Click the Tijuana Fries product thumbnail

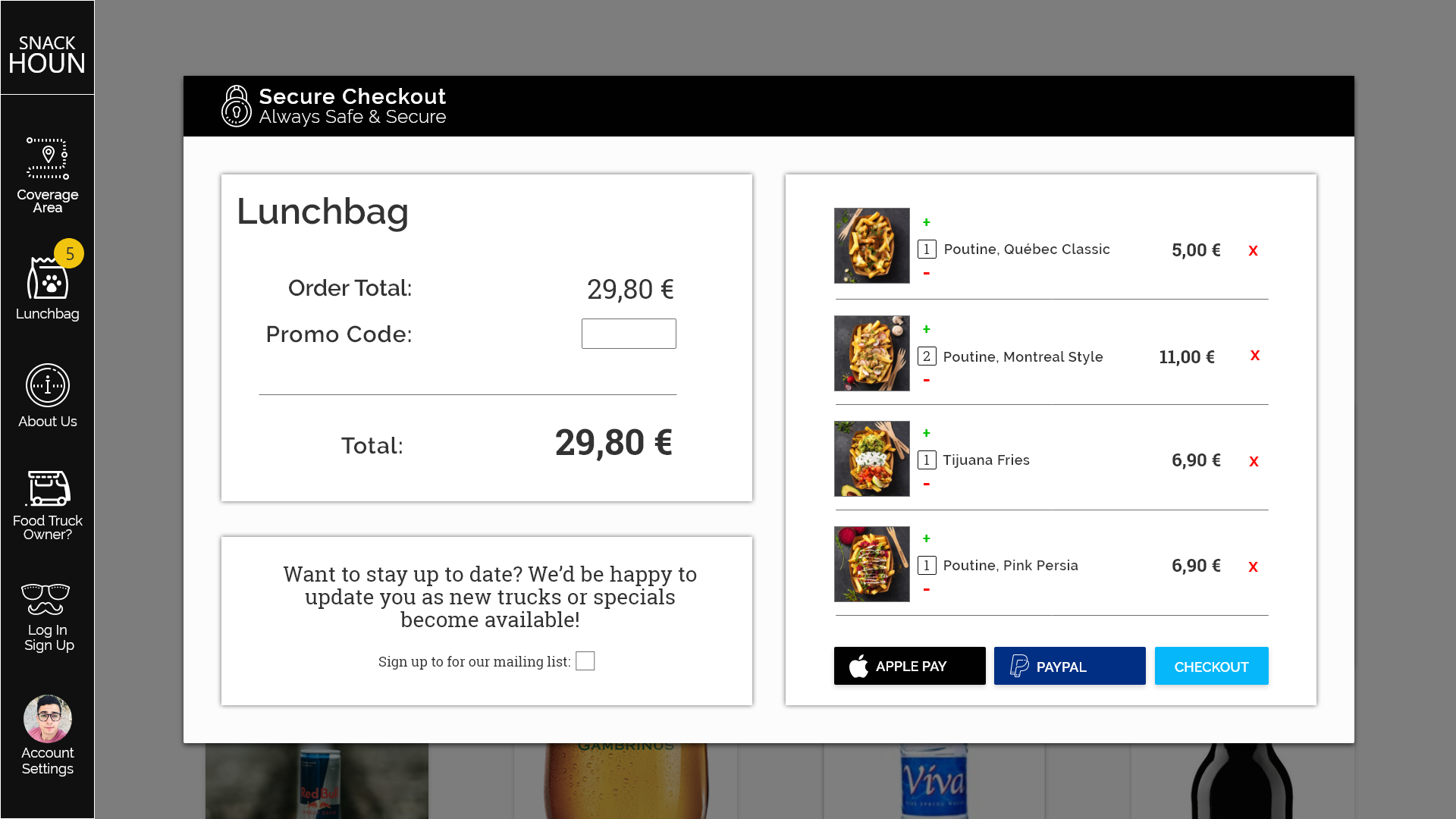tap(871, 459)
